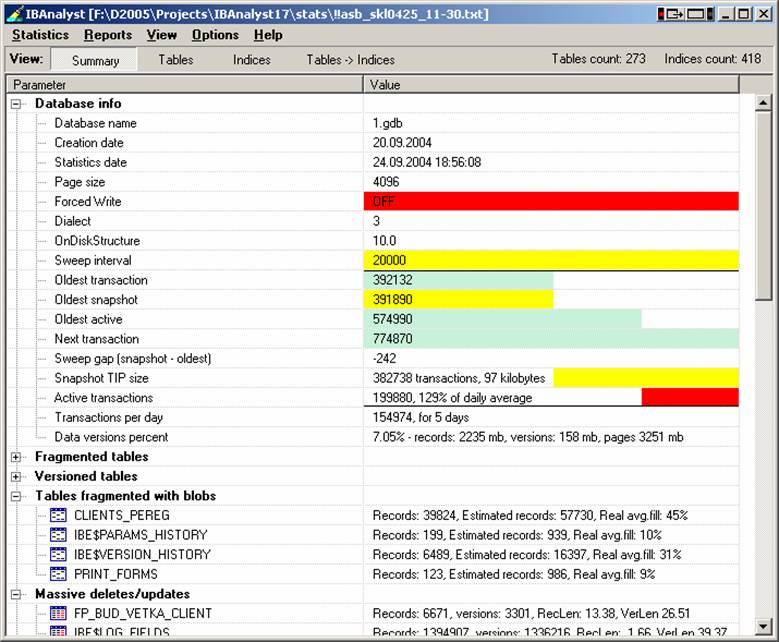
Task: Switch to the Indices view tab
Action: point(251,60)
